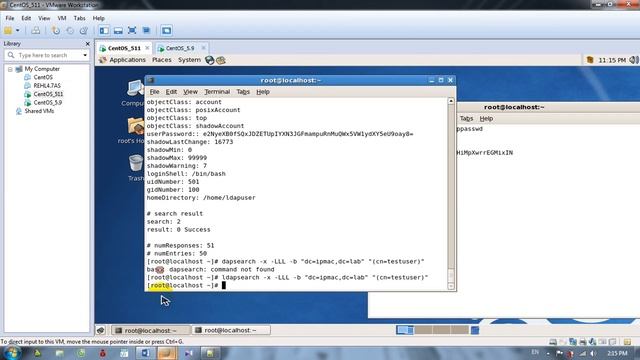The image size is (640, 360).
Task: Open the front terminal's Tabs menu
Action: point(243,92)
